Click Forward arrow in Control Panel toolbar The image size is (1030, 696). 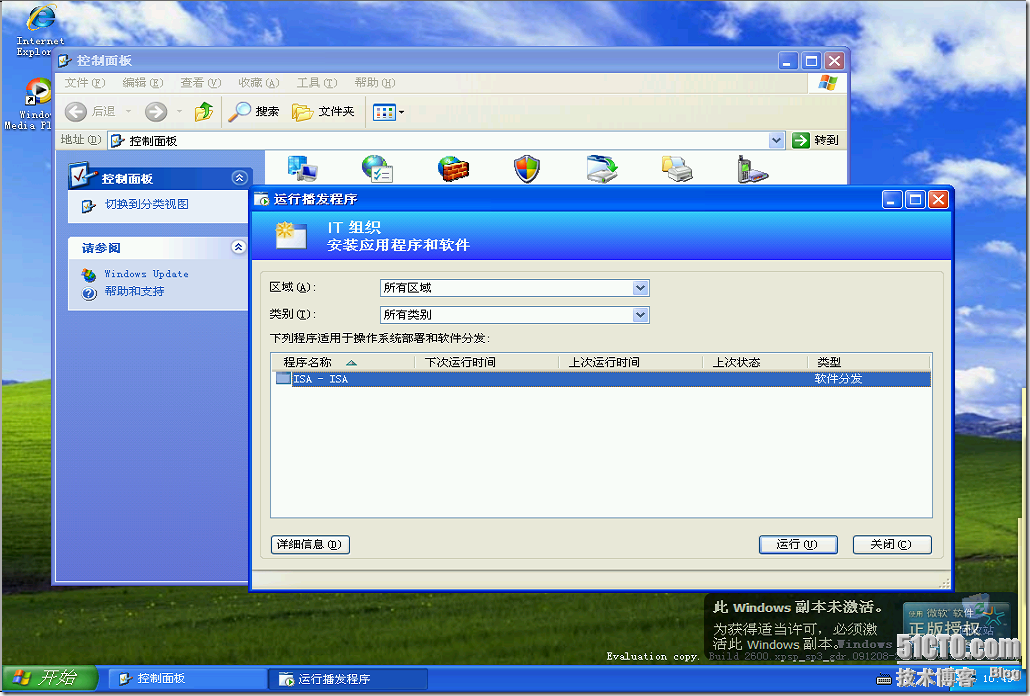click(156, 112)
